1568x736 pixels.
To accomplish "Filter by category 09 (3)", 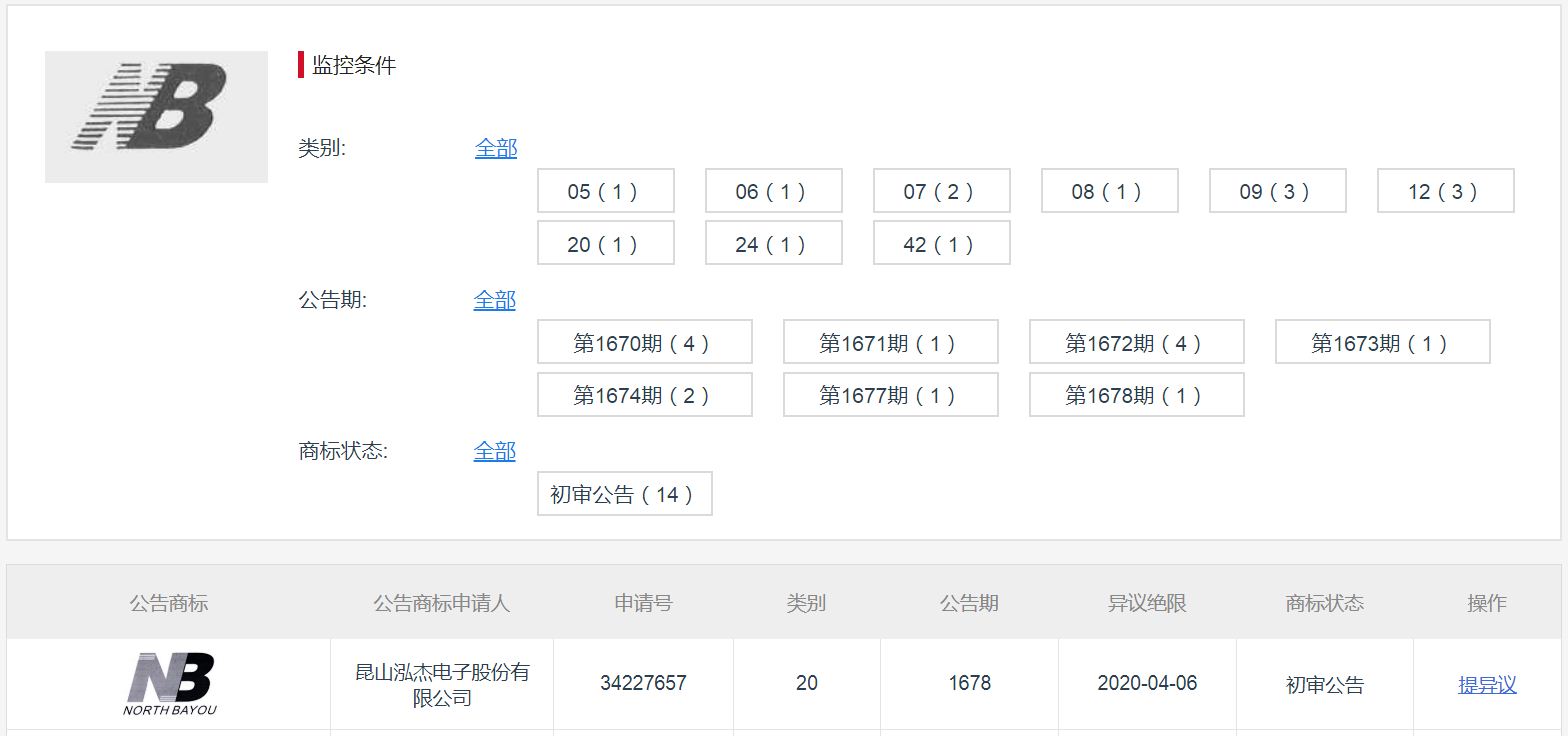I will pyautogui.click(x=1278, y=191).
